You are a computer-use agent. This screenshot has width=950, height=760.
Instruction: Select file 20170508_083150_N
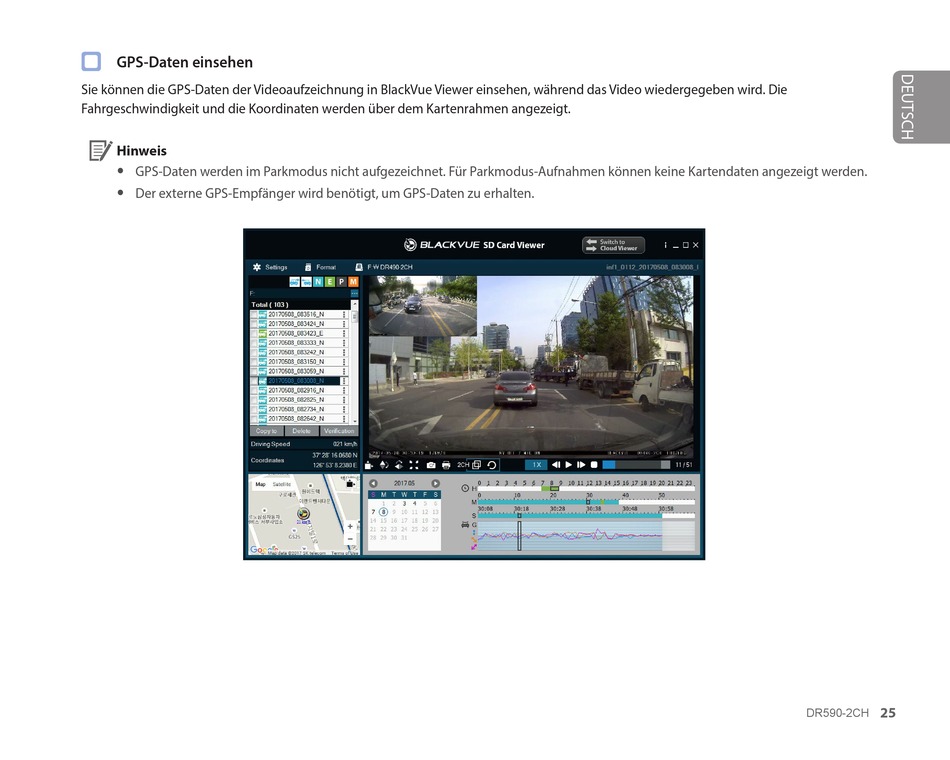296,362
